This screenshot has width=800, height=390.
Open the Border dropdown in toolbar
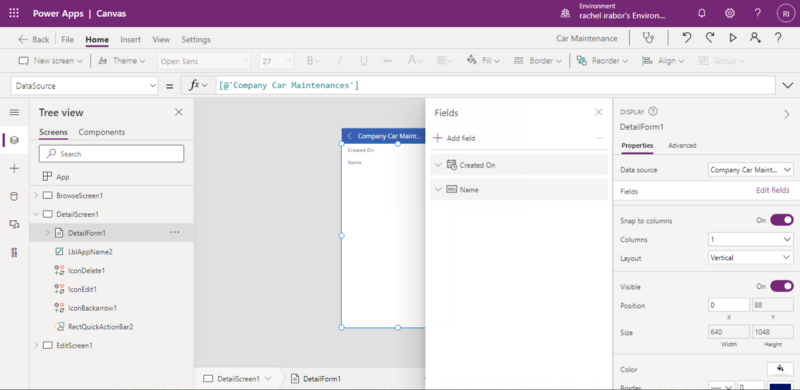click(x=538, y=61)
